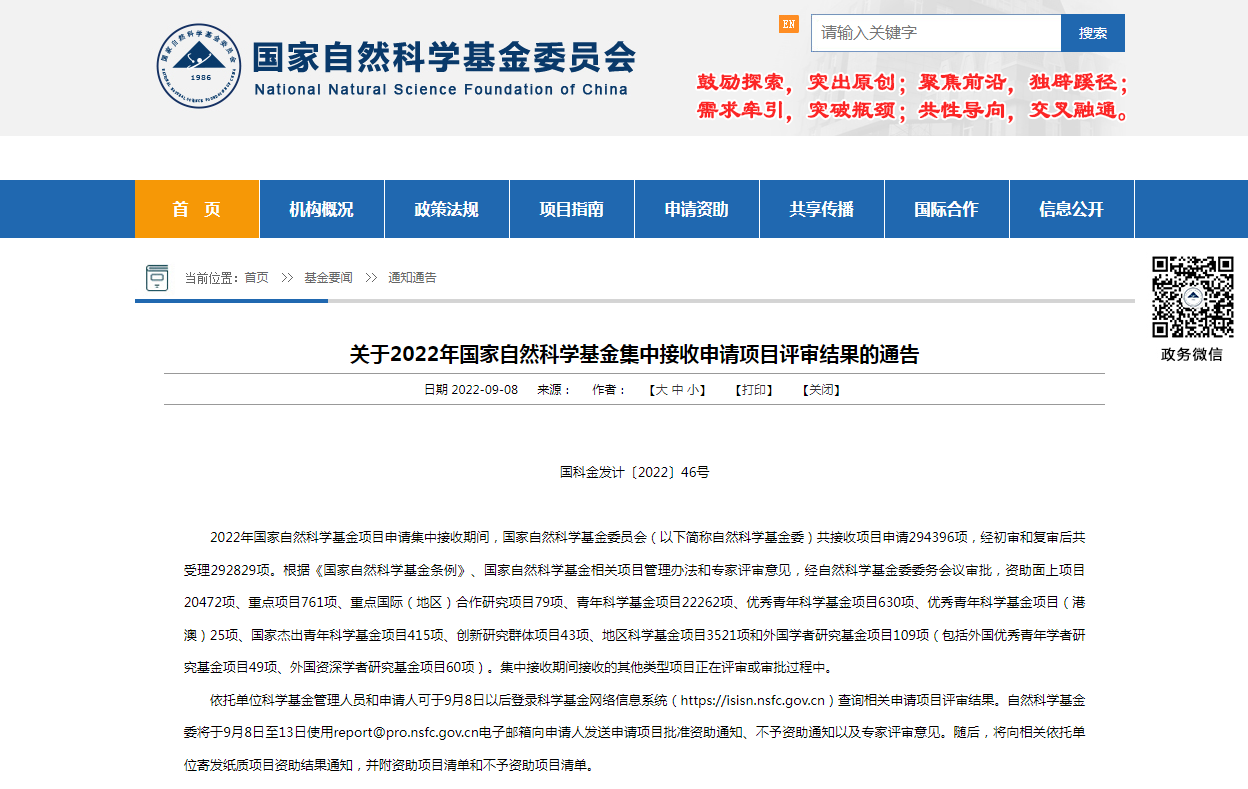Set font size to 大
The width and height of the screenshot is (1248, 789).
pos(661,390)
